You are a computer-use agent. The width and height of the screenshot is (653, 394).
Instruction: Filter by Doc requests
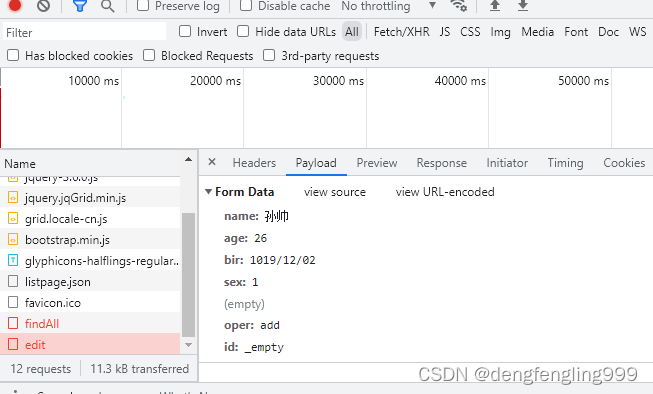click(x=608, y=32)
